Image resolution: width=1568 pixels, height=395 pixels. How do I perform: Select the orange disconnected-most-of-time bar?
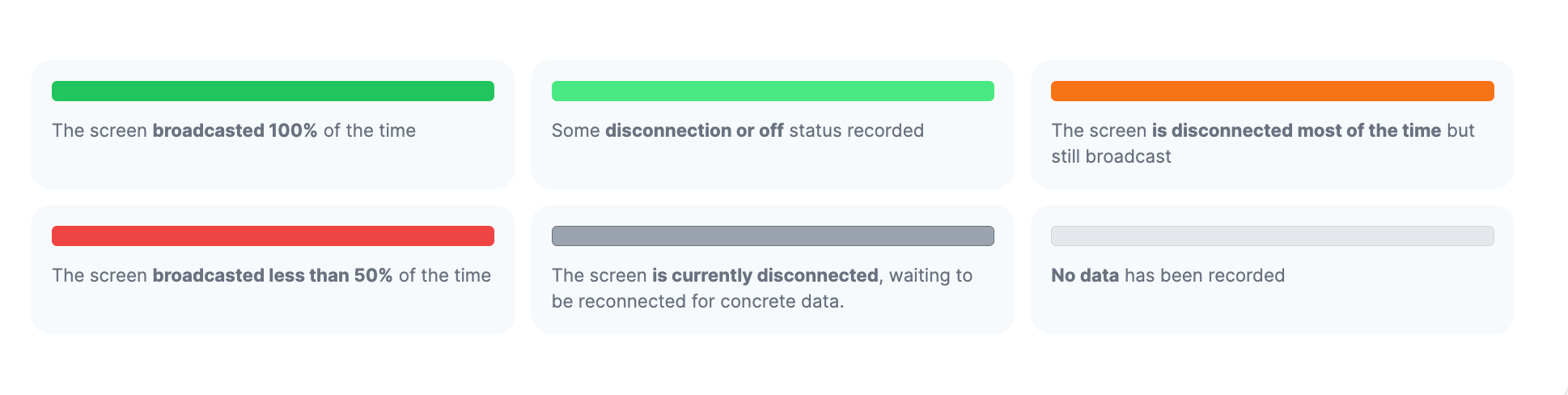[x=1272, y=91]
